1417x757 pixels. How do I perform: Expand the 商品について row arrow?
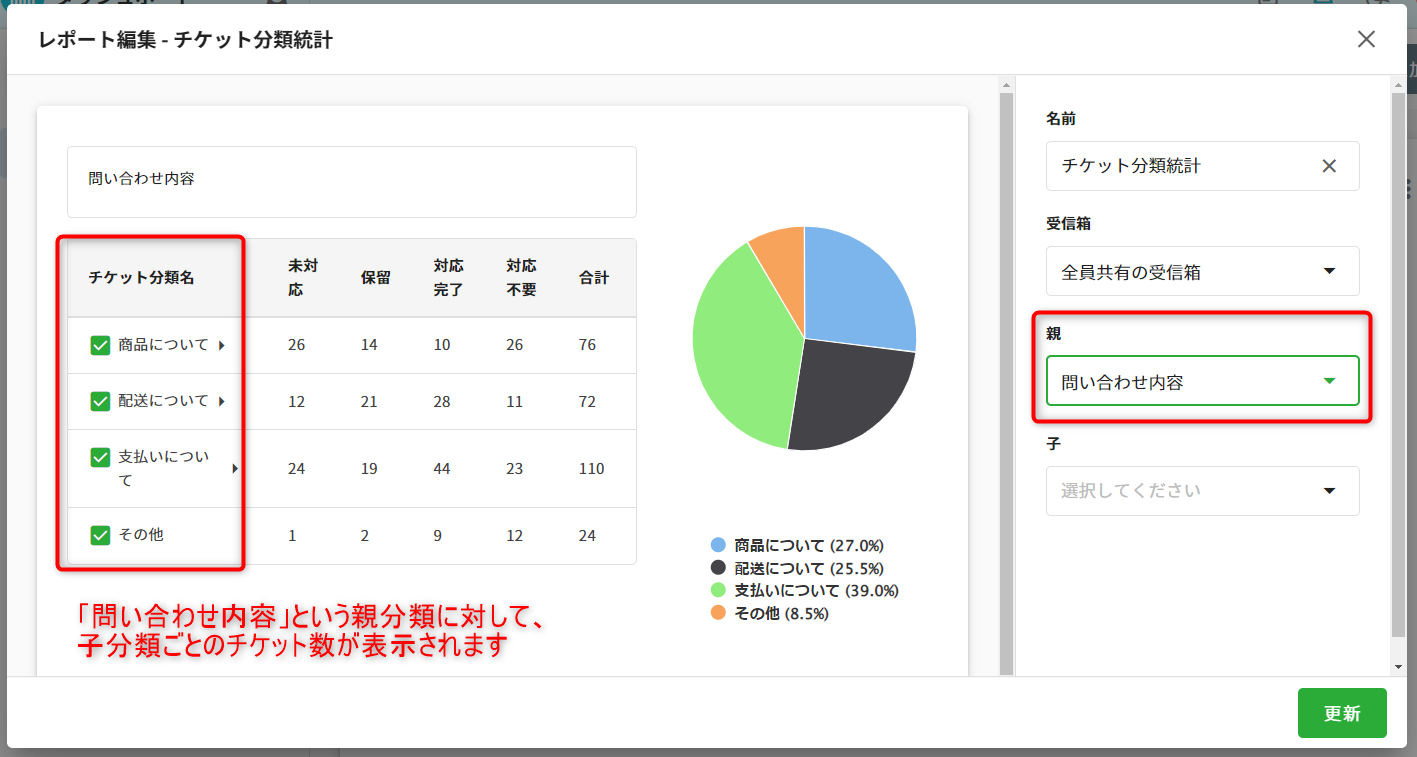click(x=221, y=345)
